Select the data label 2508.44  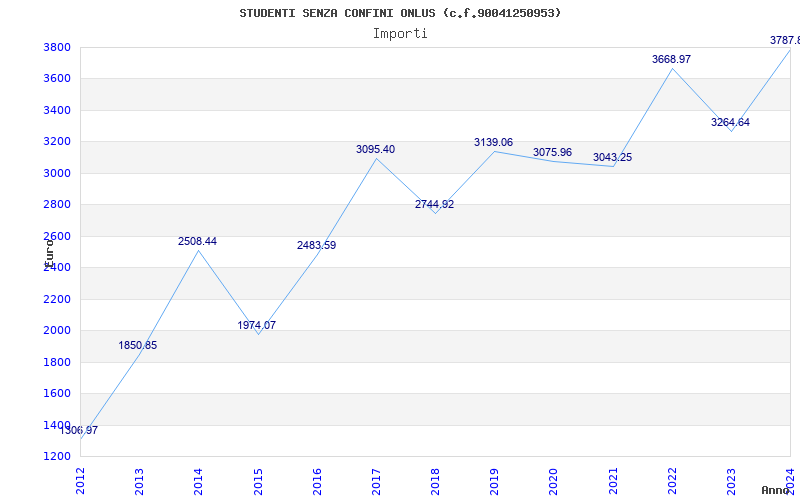tap(197, 241)
